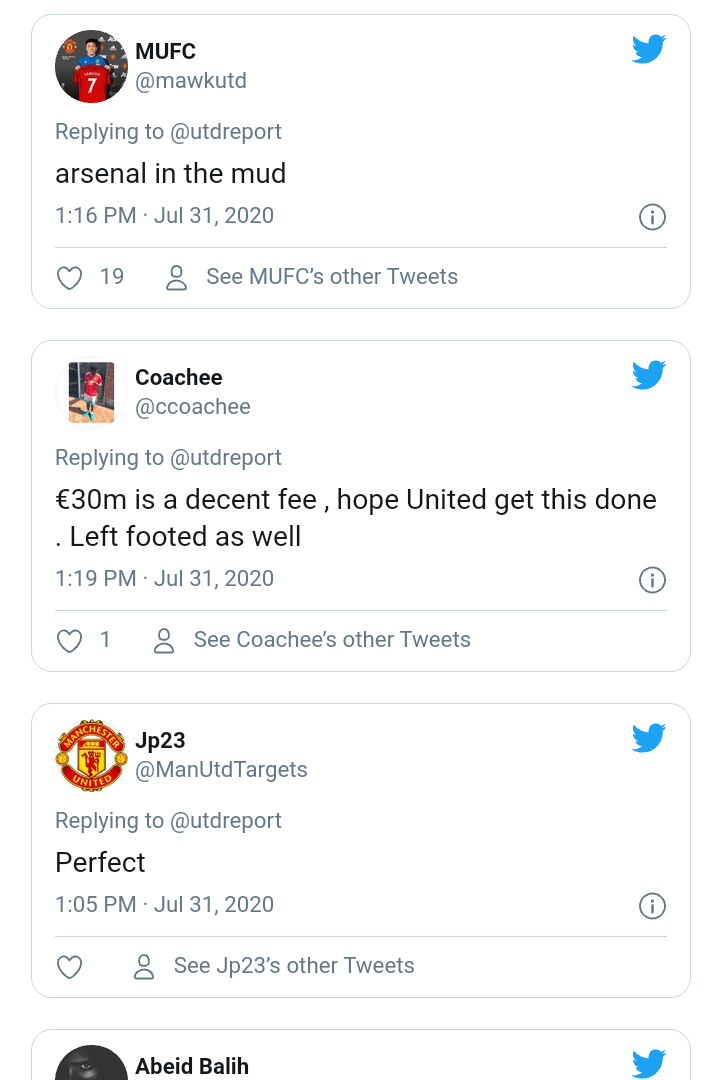Like MUFC's tweet with the heart icon

tap(69, 278)
